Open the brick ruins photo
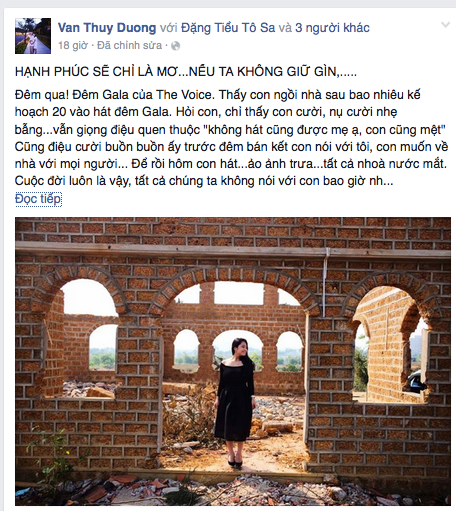This screenshot has height=511, width=456. tap(233, 361)
